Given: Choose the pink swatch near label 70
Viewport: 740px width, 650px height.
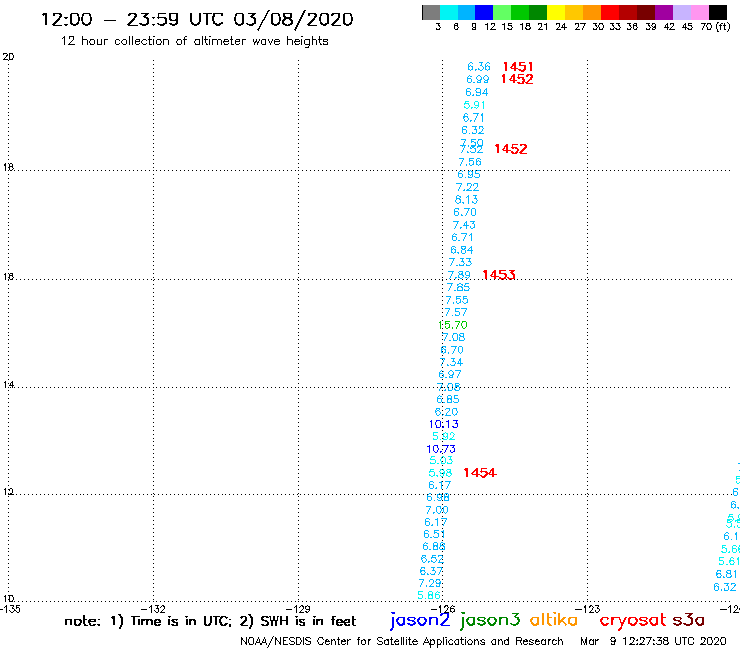Looking at the screenshot, I should click(x=699, y=12).
